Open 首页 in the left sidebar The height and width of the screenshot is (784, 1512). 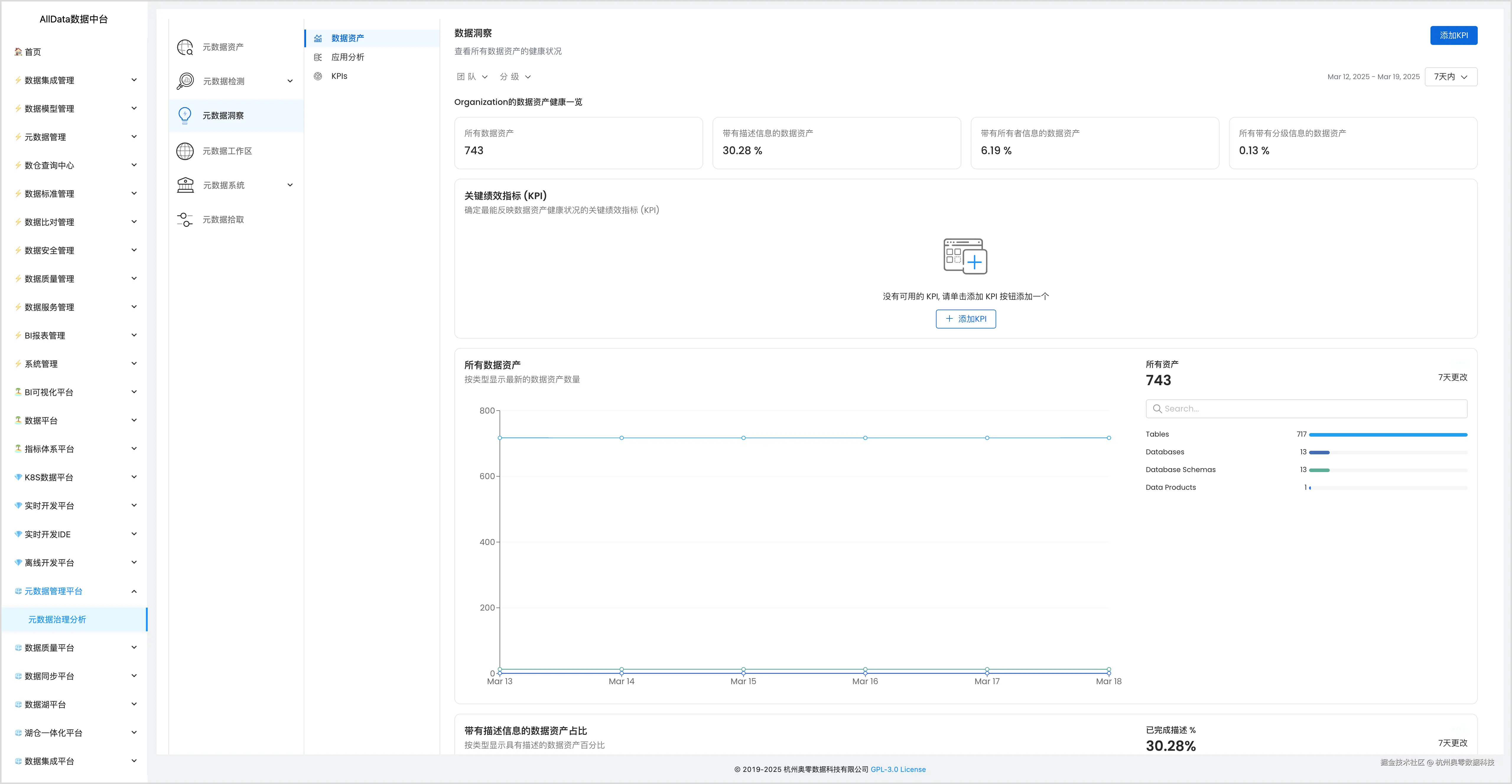click(x=33, y=52)
